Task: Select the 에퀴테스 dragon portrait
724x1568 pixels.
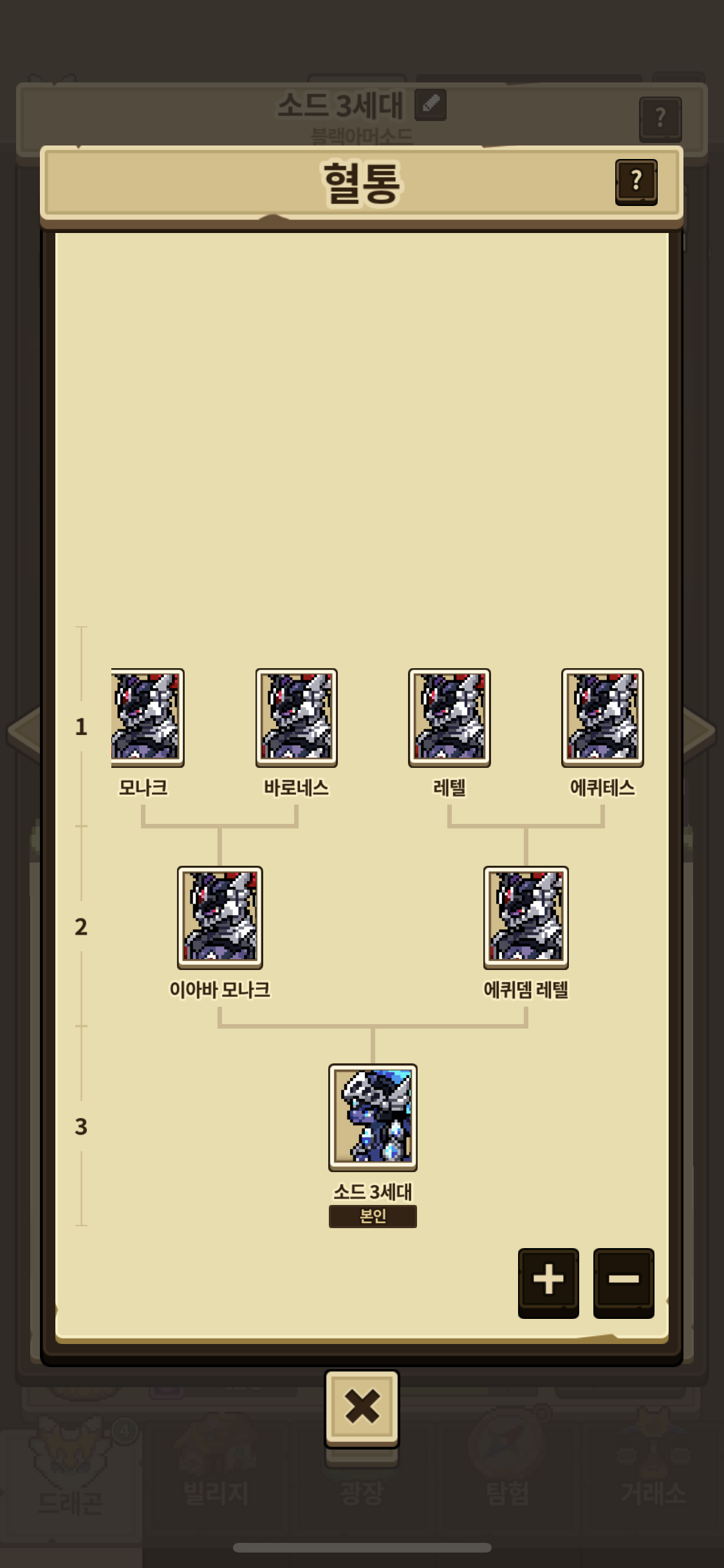Action: 602,717
